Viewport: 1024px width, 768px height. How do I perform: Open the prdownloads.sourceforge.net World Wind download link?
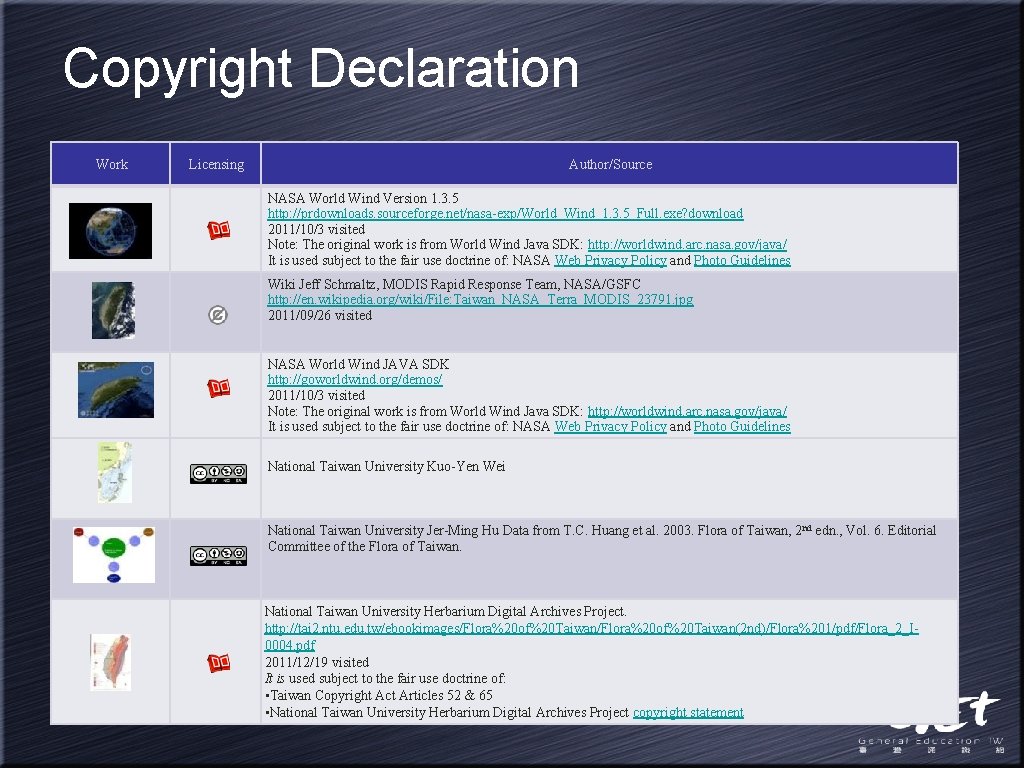pyautogui.click(x=505, y=214)
